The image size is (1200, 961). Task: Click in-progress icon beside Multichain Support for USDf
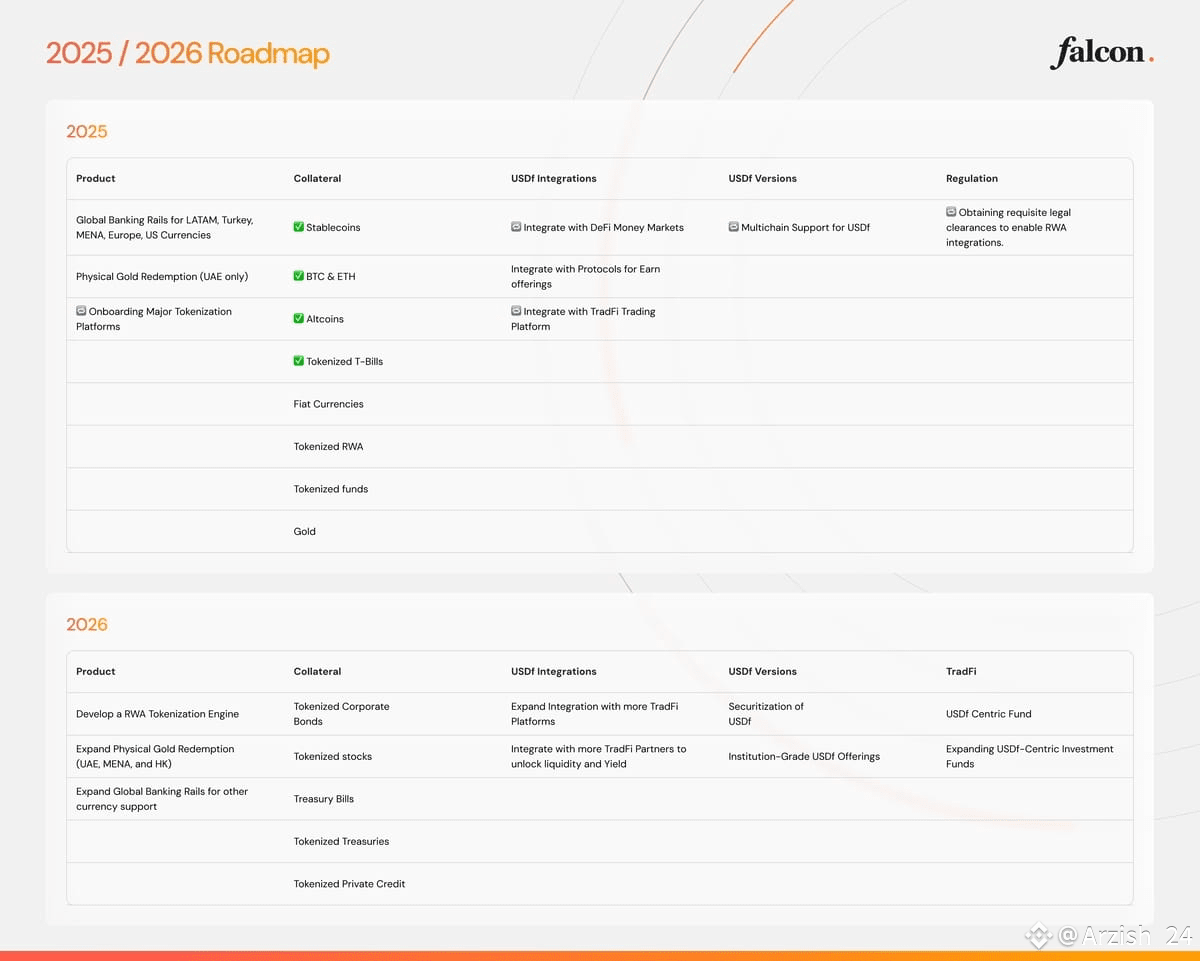733,227
